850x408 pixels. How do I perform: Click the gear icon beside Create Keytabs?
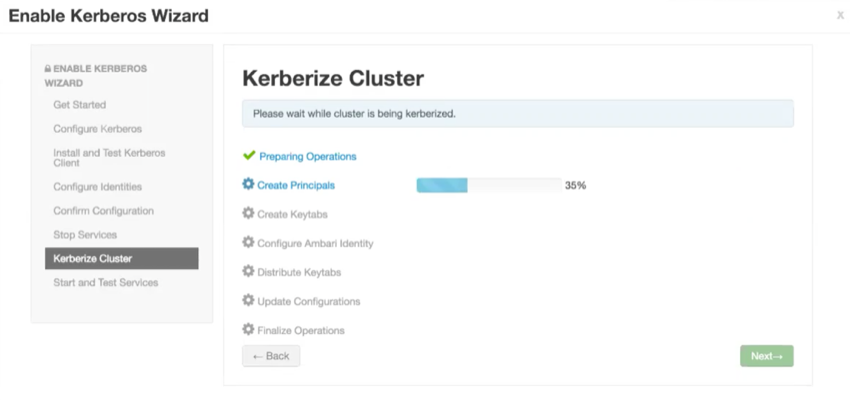(248, 213)
